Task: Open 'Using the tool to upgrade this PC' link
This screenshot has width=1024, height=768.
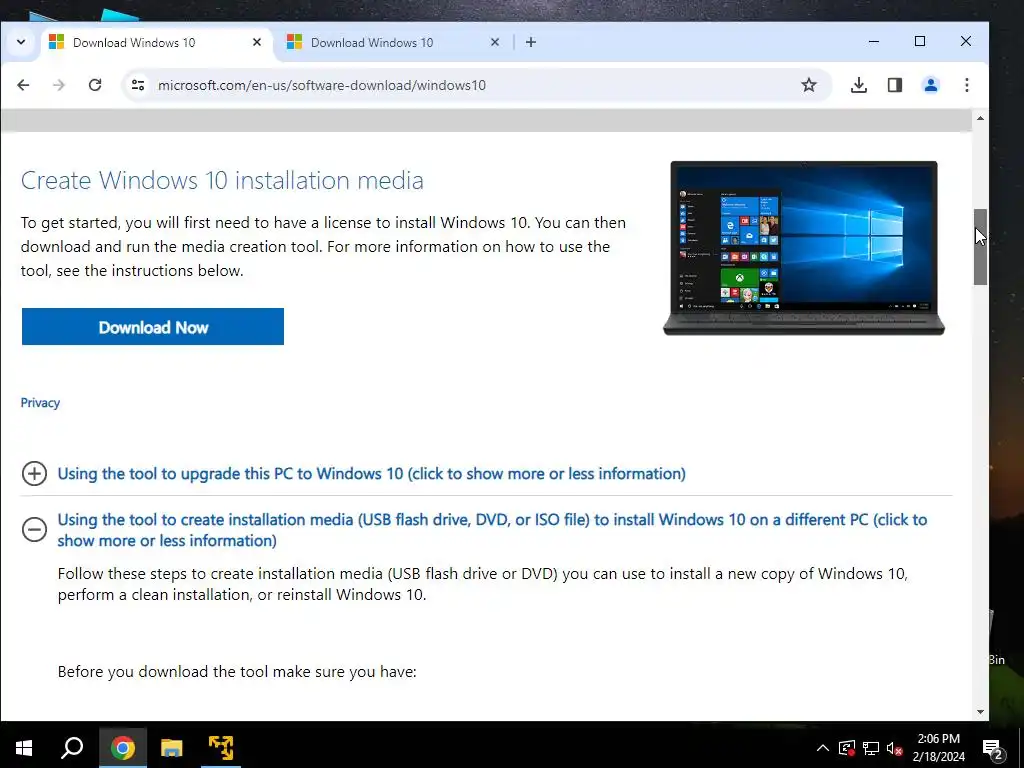Action: coord(372,473)
